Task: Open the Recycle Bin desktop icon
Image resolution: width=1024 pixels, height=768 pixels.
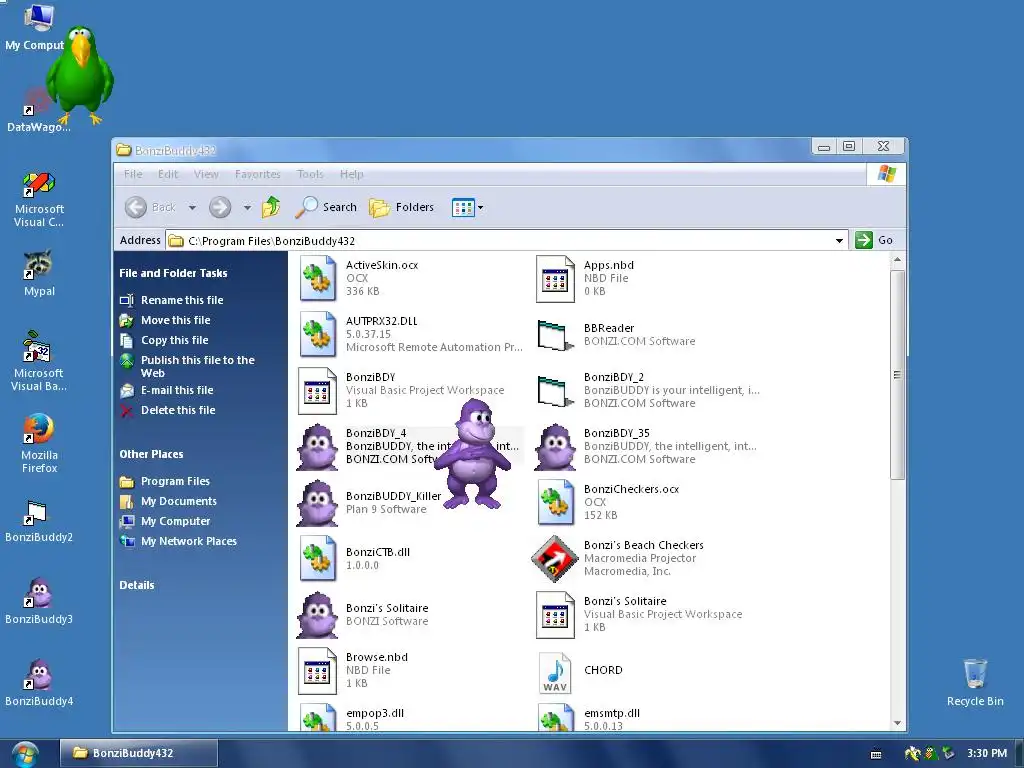Action: [x=975, y=682]
